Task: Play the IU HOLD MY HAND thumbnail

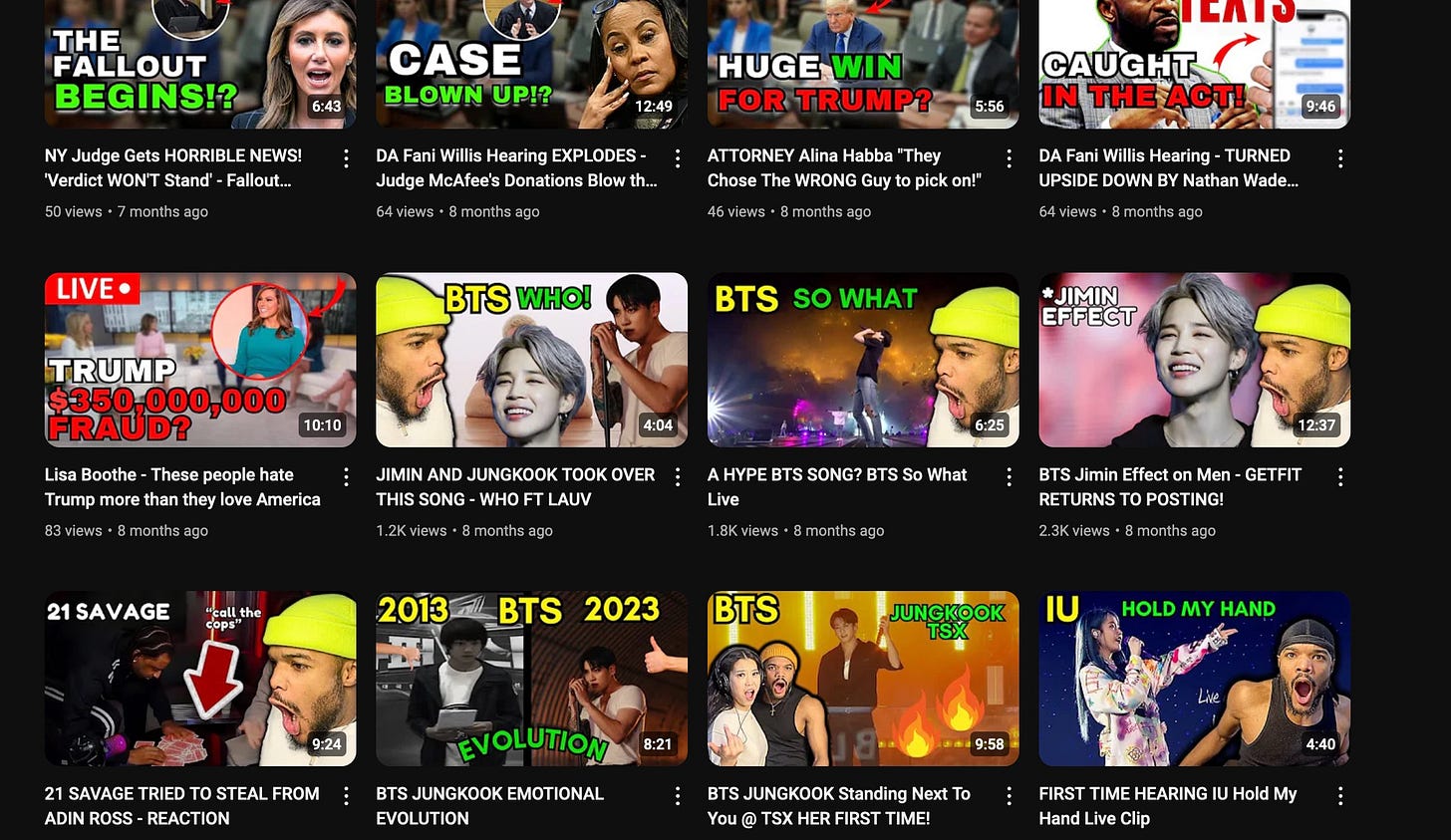Action: 1194,679
